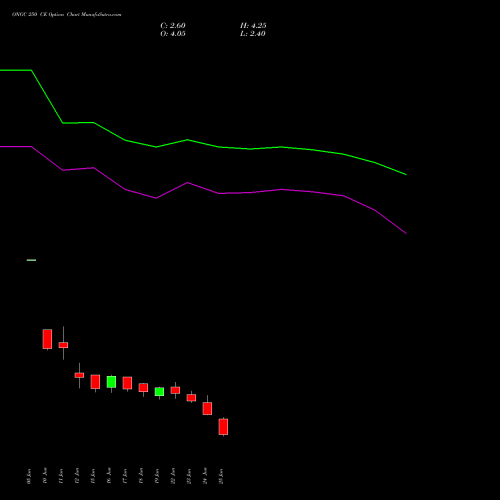Click the open value O: 4.05

pyautogui.click(x=173, y=34)
